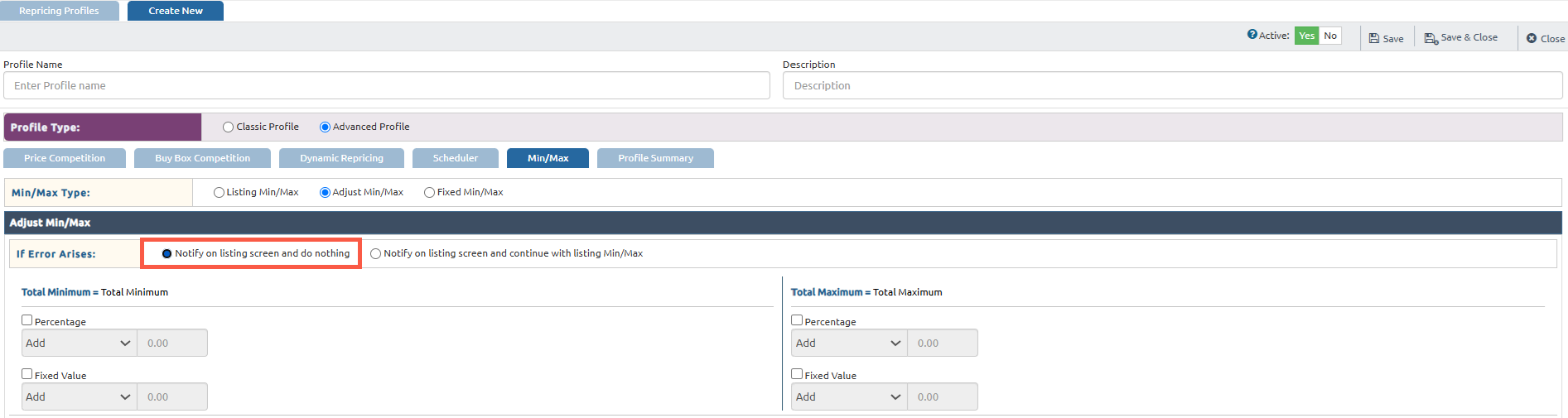
Task: Click the Save disk icon
Action: 1373,38
